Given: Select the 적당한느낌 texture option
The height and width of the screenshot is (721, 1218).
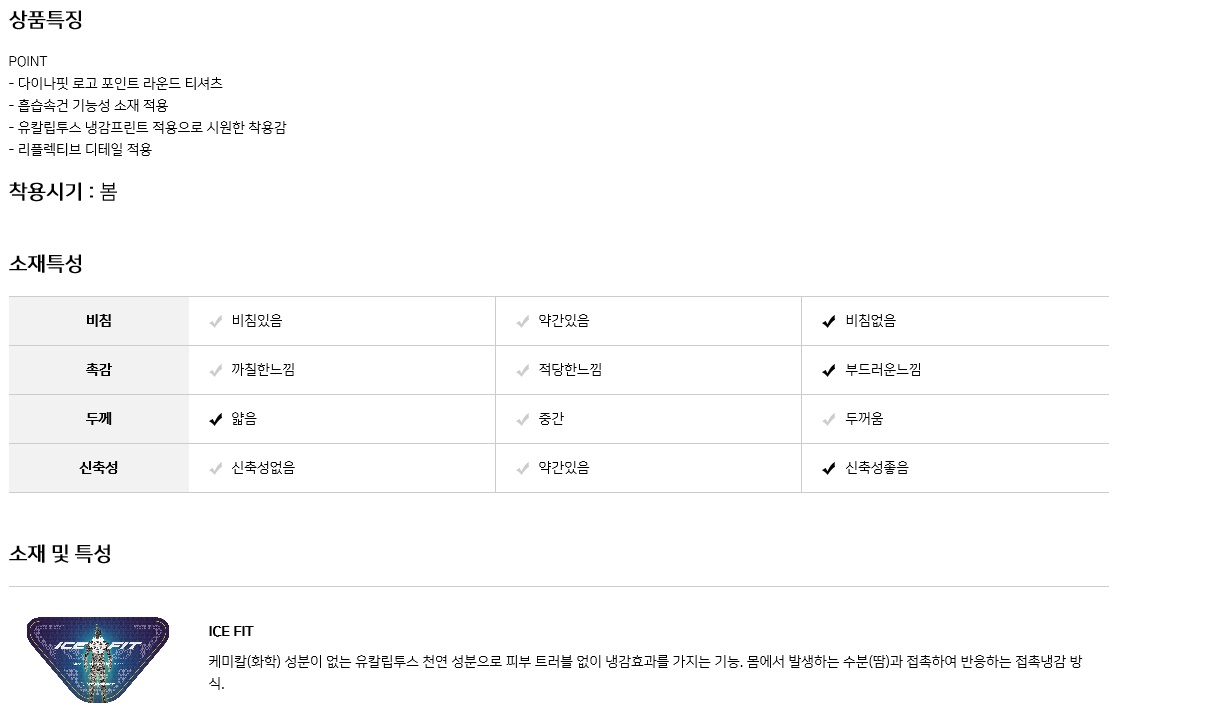Looking at the screenshot, I should (570, 370).
